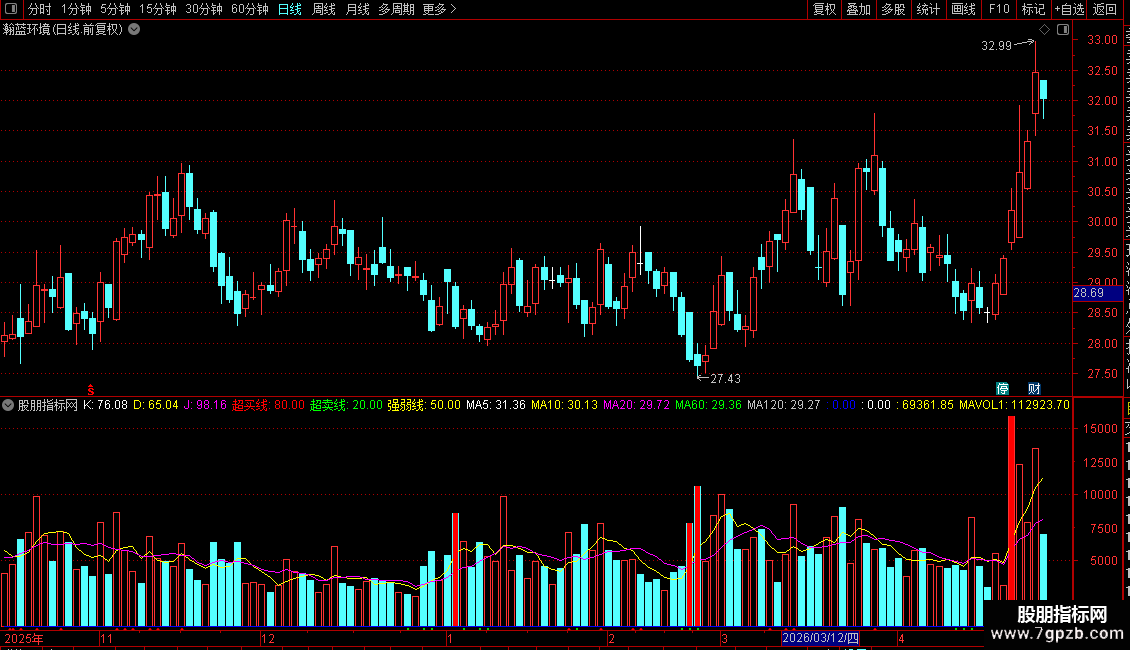Viewport: 1130px width, 650px height.
Task: Click the 财 financial marker icon
Action: click(x=1034, y=388)
